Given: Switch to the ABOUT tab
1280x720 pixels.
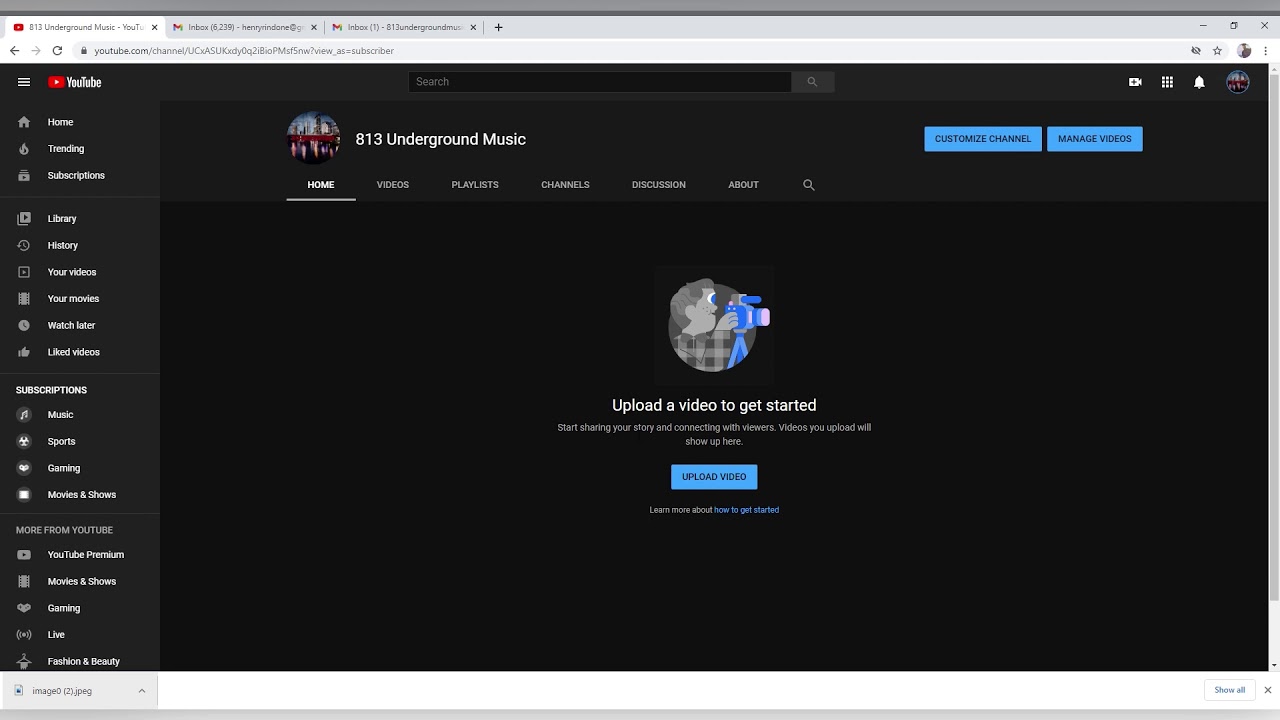Looking at the screenshot, I should [743, 185].
